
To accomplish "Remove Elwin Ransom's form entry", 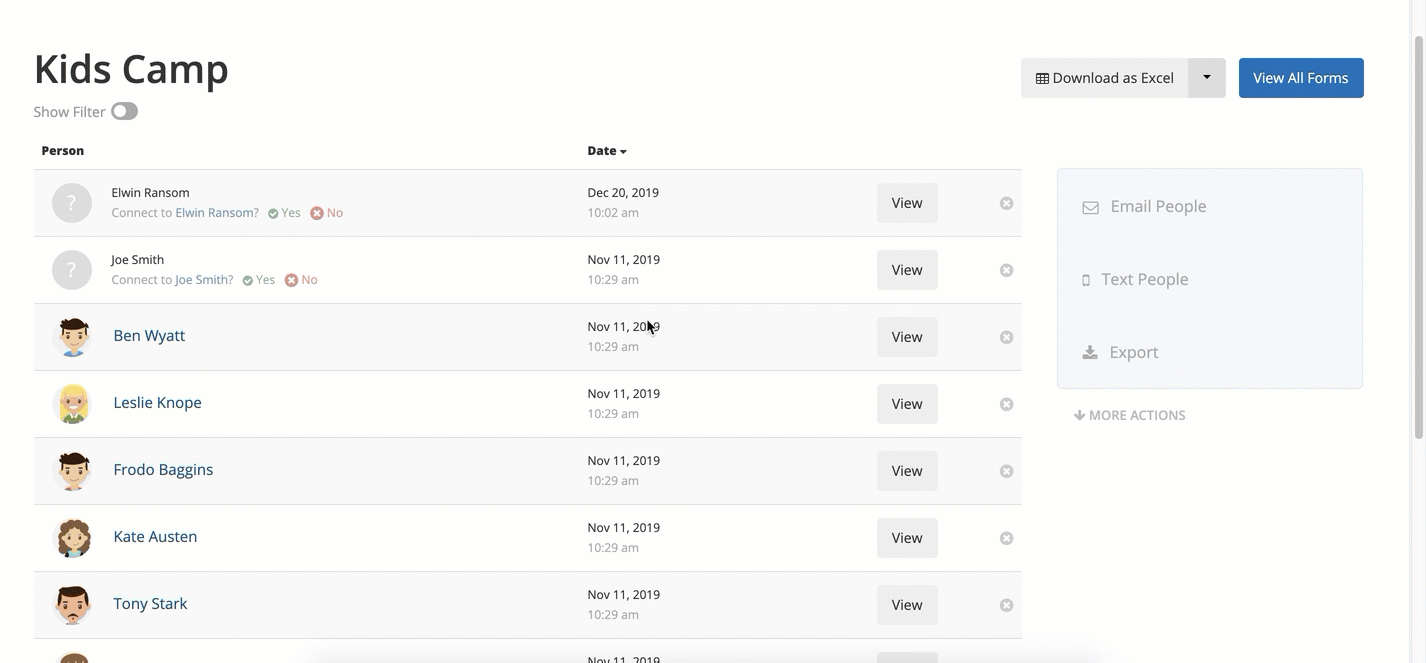I will [1006, 203].
